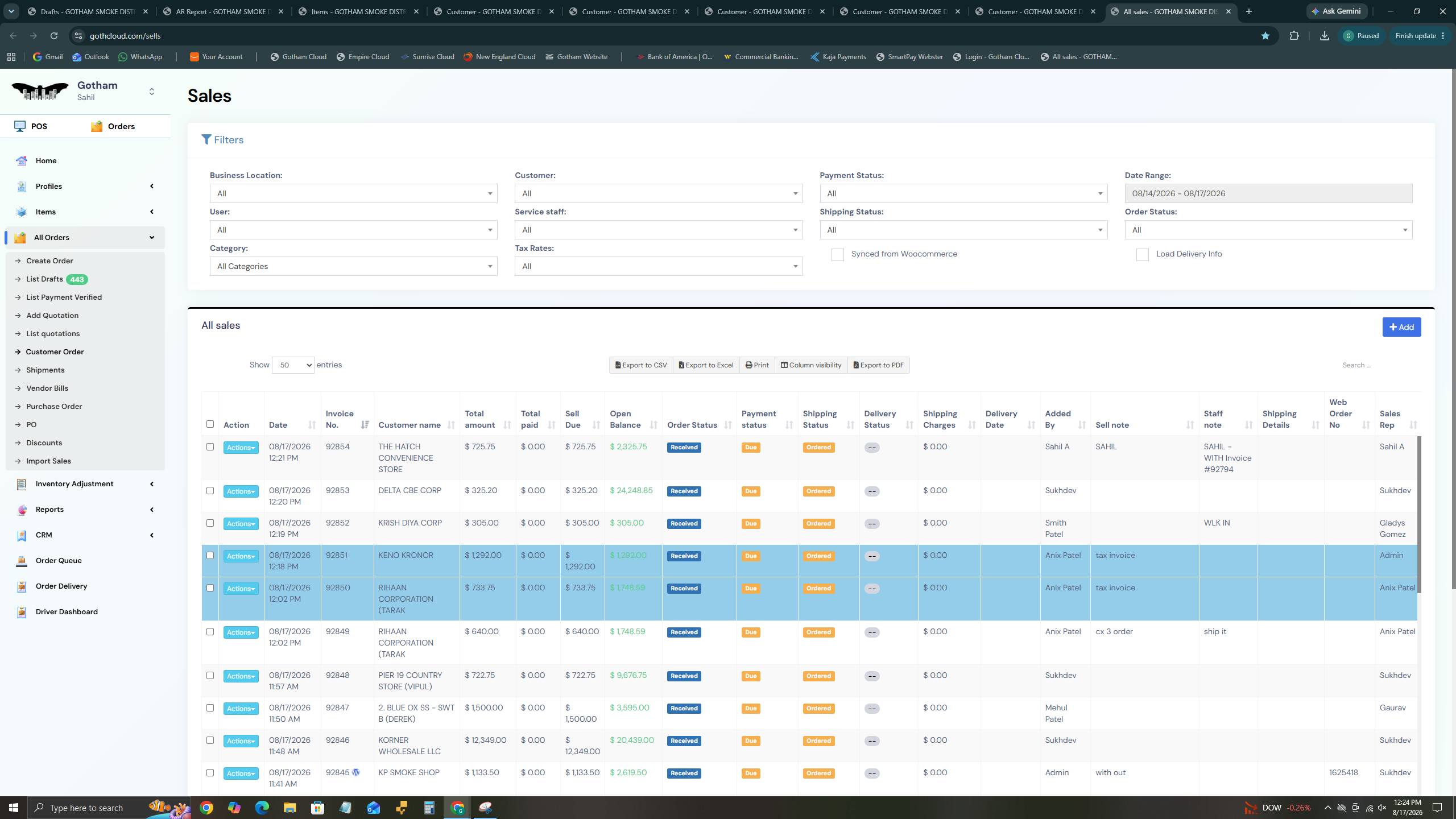The height and width of the screenshot is (819, 1456).
Task: Click the blue Add button
Action: tap(1401, 327)
